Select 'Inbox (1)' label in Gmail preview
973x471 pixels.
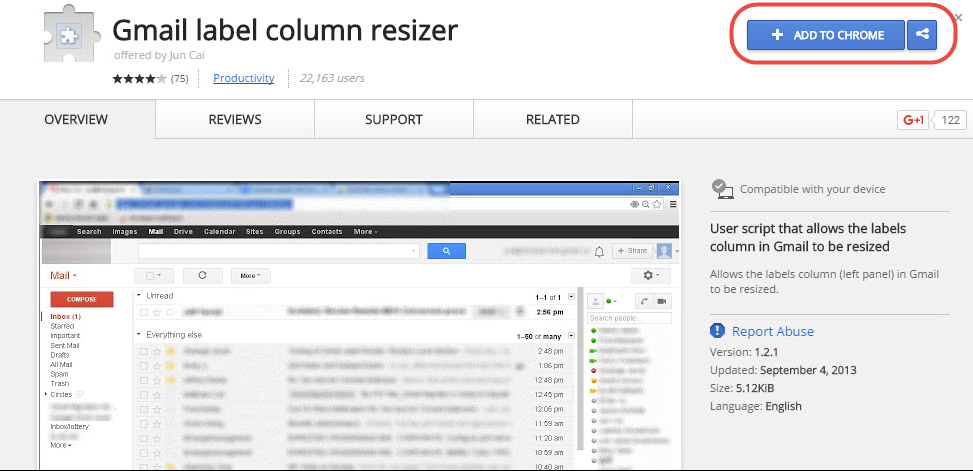click(65, 316)
